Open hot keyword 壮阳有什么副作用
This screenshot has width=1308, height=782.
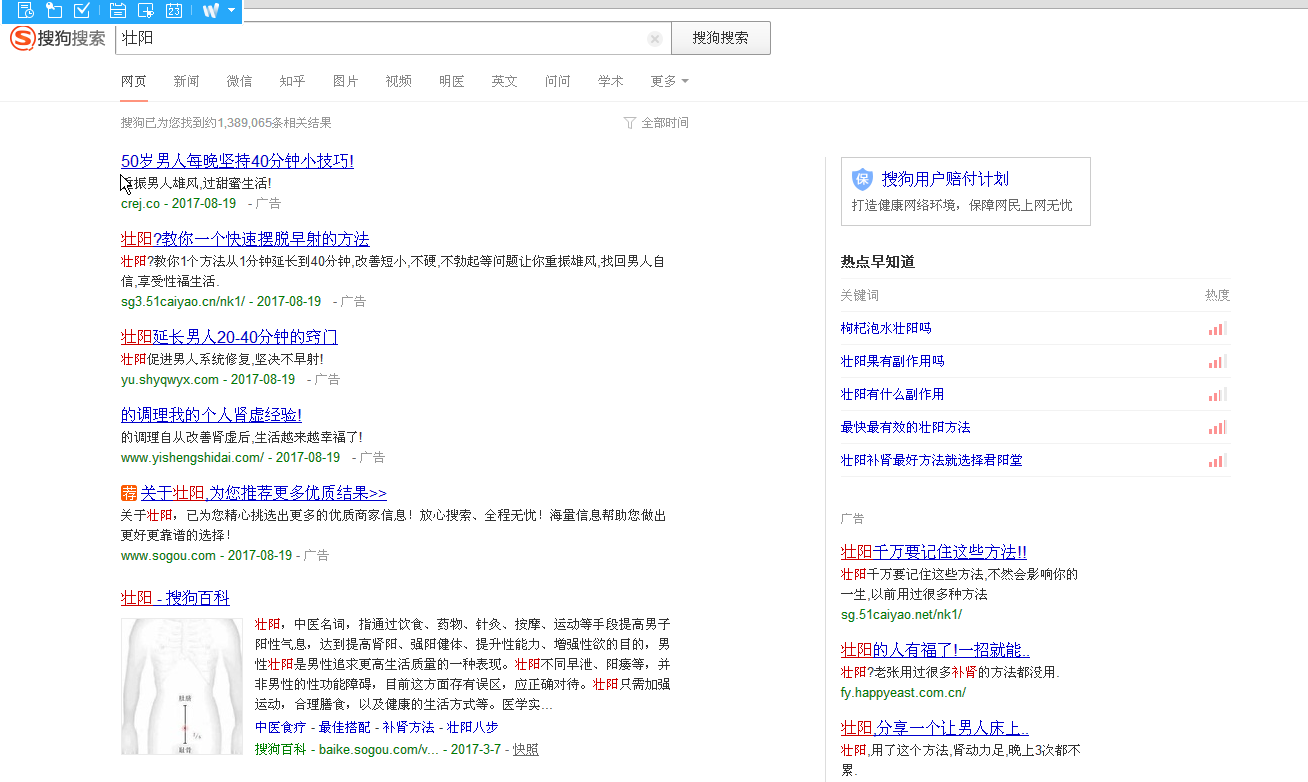click(x=892, y=394)
